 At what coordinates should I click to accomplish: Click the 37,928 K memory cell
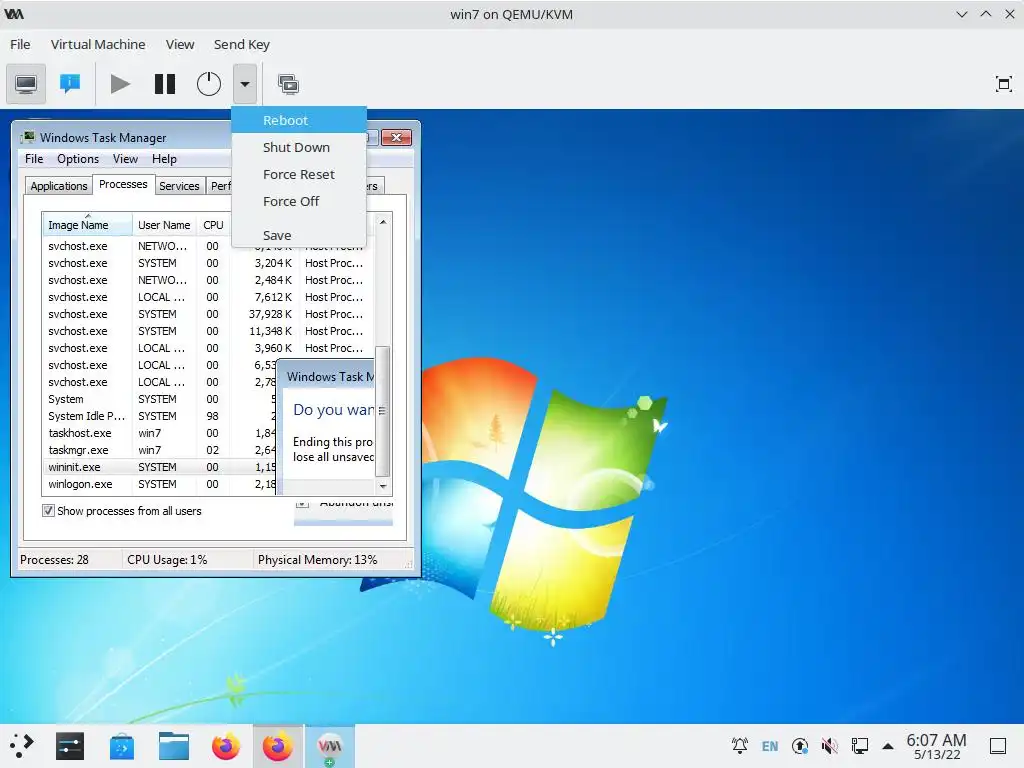(270, 314)
